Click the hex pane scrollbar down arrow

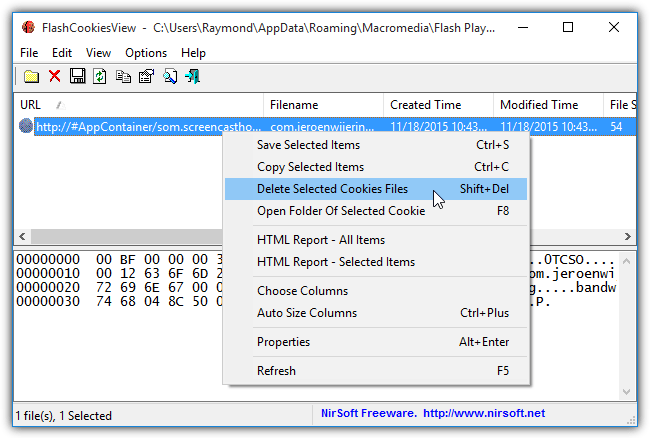626,392
